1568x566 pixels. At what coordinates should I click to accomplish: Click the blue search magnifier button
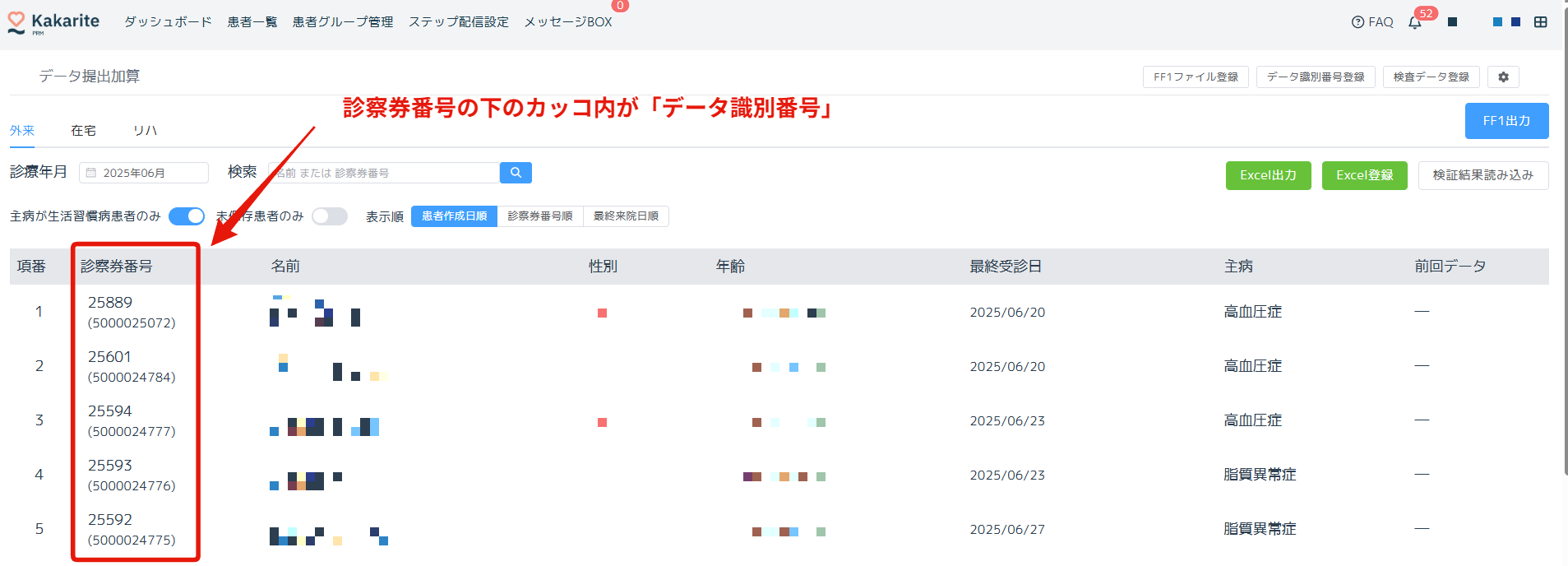pos(516,173)
